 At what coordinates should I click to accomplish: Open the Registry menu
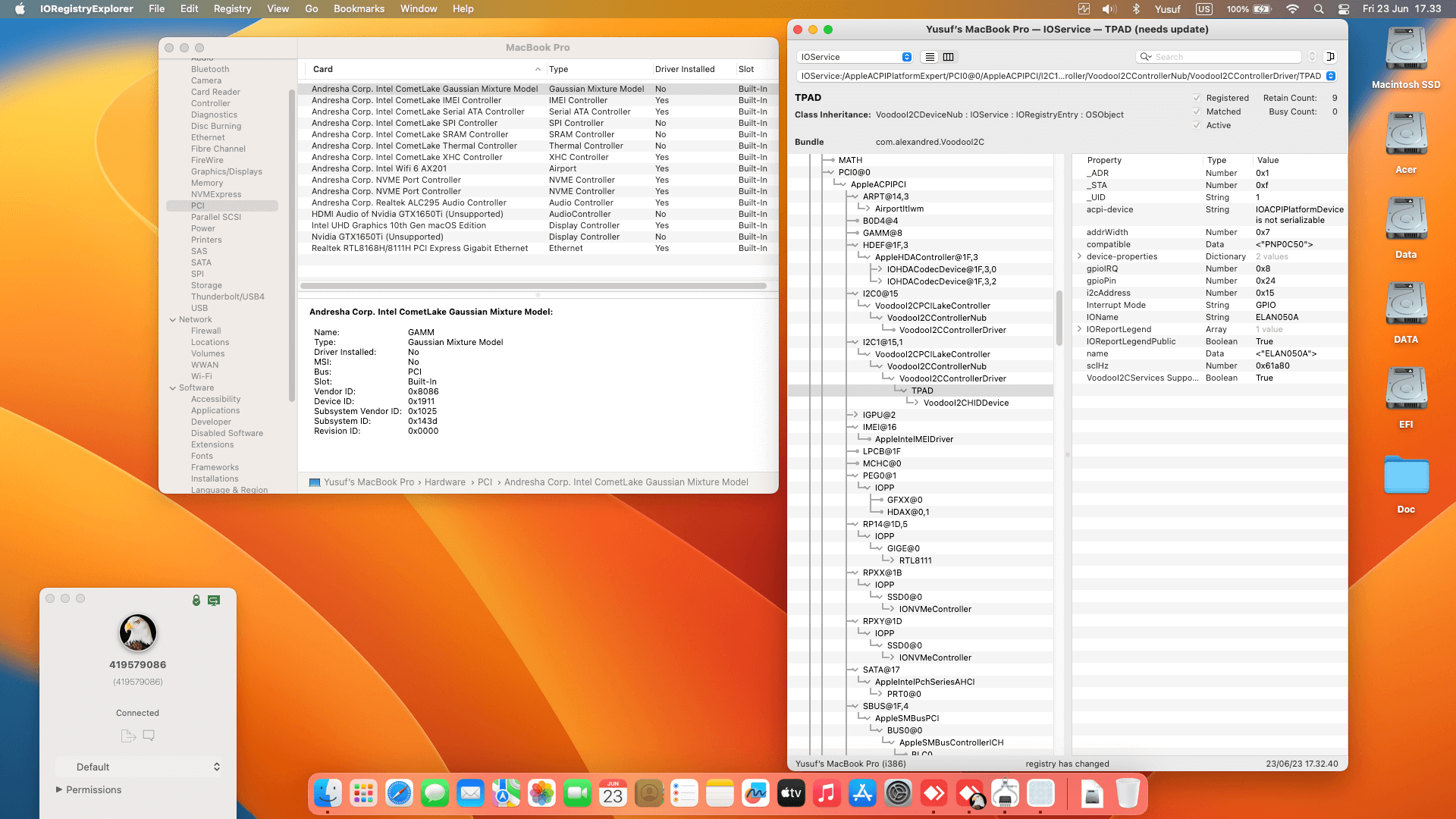232,9
